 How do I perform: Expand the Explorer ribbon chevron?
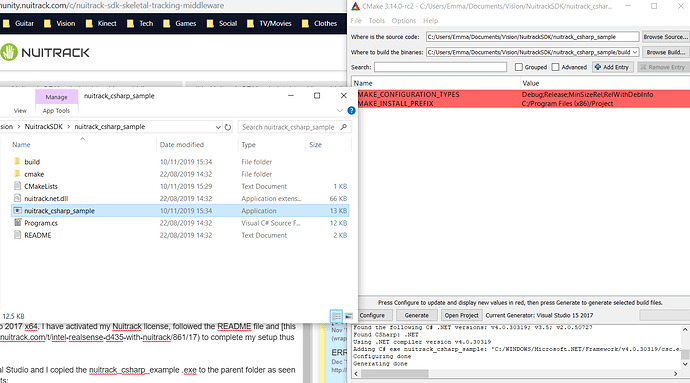(x=340, y=110)
